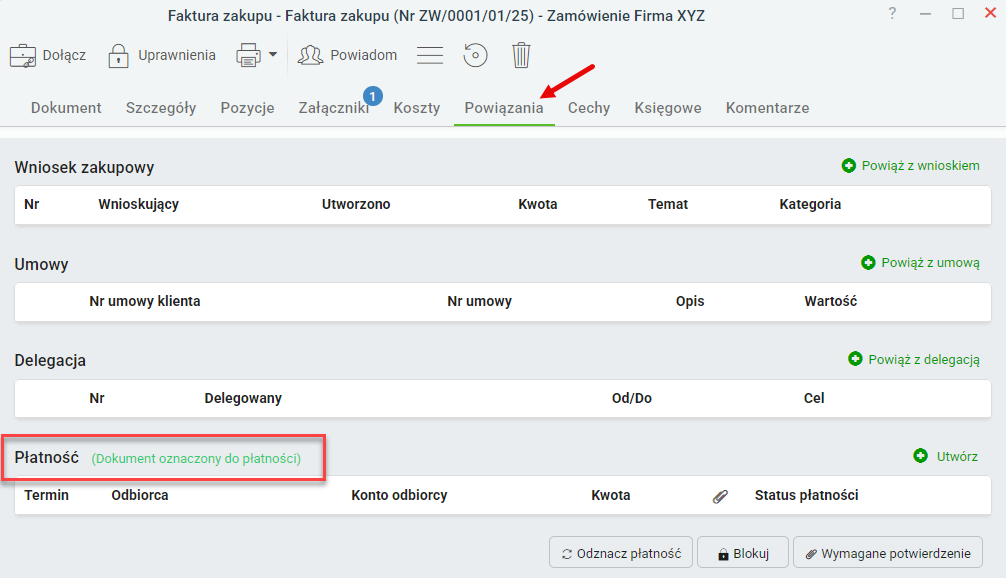The image size is (1006, 578).
Task: Select the Powiązania tab
Action: 504,108
